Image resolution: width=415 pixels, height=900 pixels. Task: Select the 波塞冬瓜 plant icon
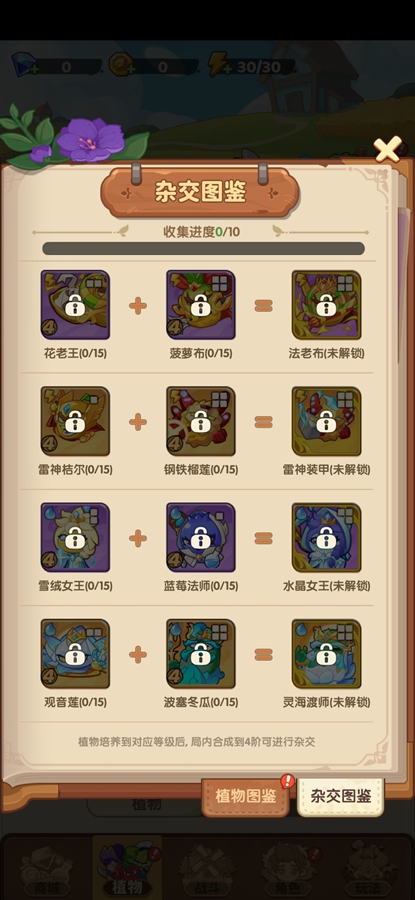(x=200, y=654)
